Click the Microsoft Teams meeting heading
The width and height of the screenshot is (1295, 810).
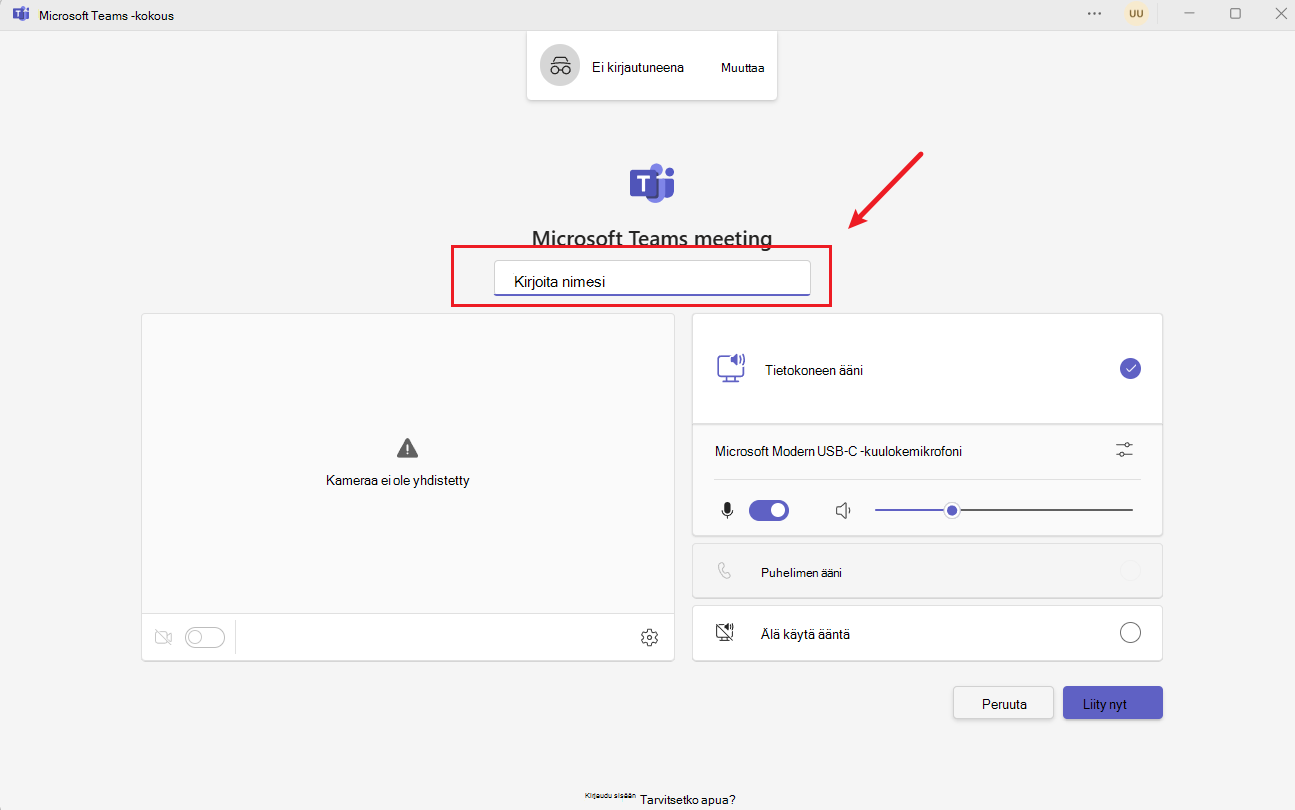pyautogui.click(x=652, y=238)
